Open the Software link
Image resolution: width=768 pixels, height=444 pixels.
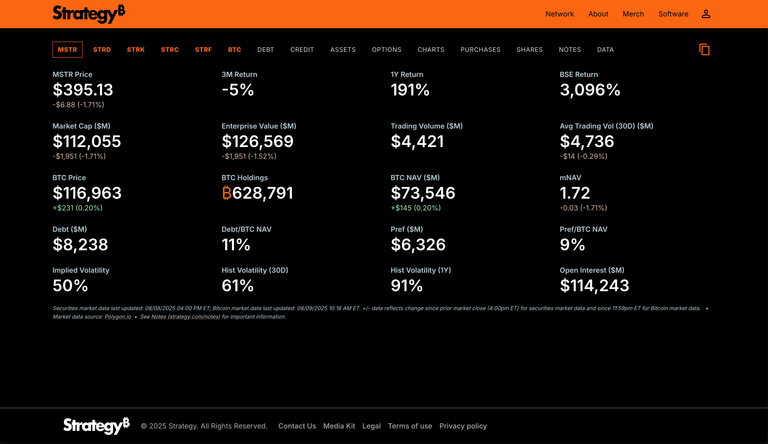(673, 14)
